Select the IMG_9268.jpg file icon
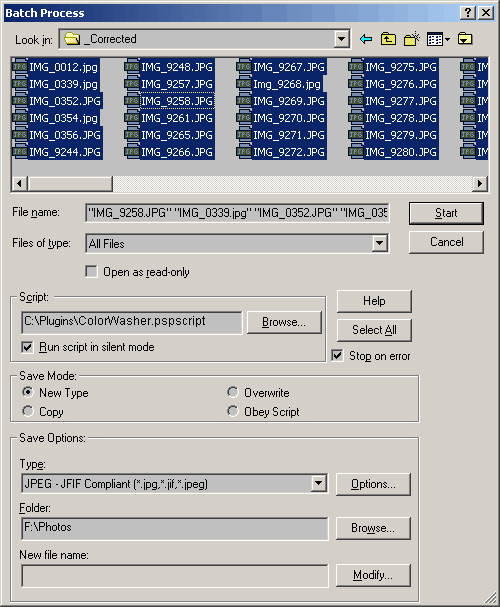The image size is (500, 607). point(244,84)
